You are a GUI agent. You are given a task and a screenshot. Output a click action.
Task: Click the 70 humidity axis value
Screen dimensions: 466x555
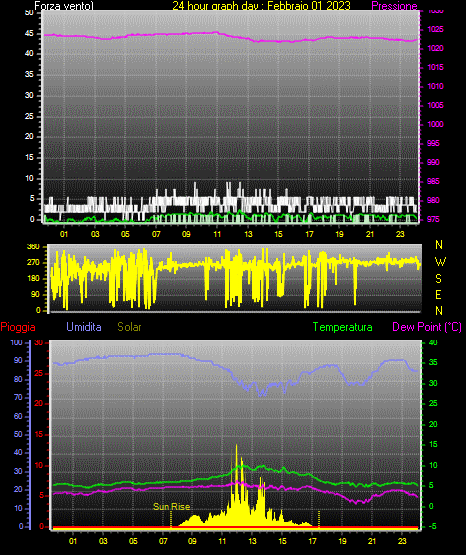click(x=18, y=397)
